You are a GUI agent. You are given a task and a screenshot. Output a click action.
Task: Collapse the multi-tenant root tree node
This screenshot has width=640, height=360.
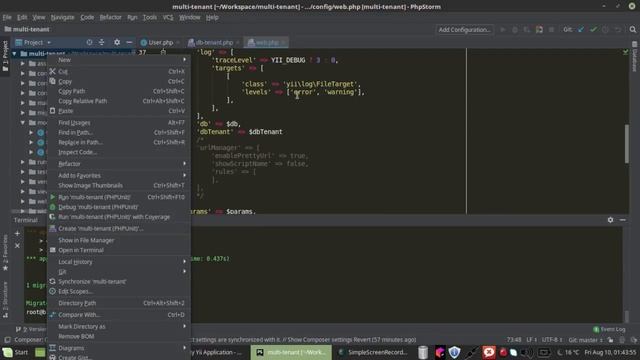(14, 53)
